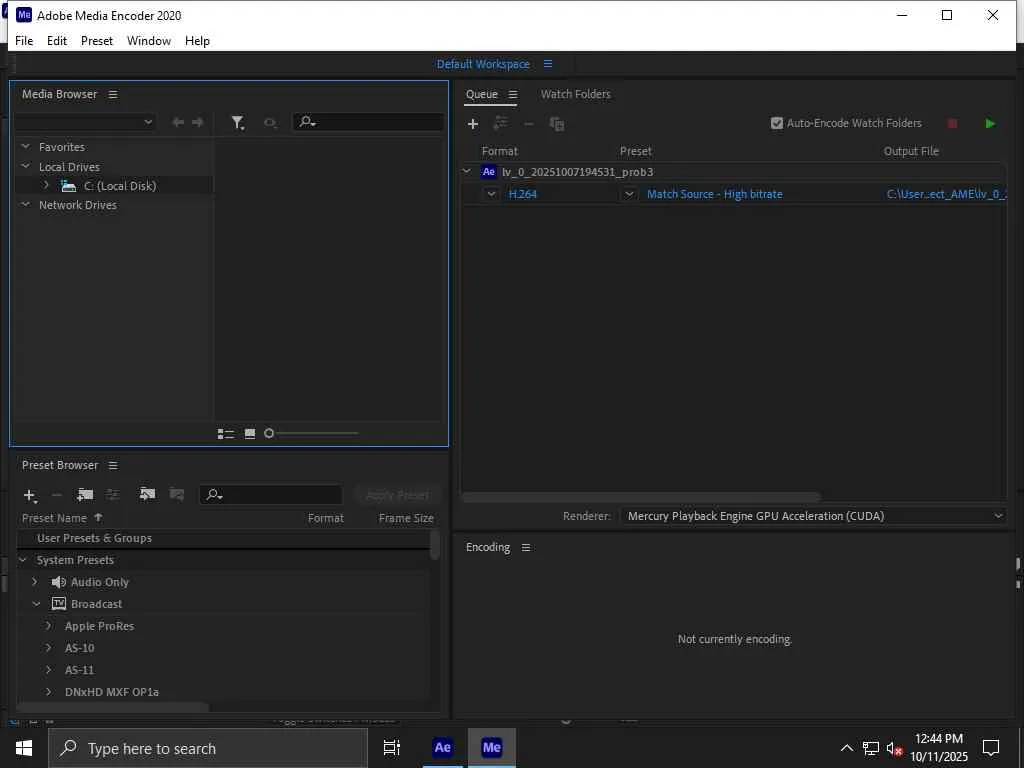Open the Default Workspace menu icon
The image size is (1024, 768).
548,64
